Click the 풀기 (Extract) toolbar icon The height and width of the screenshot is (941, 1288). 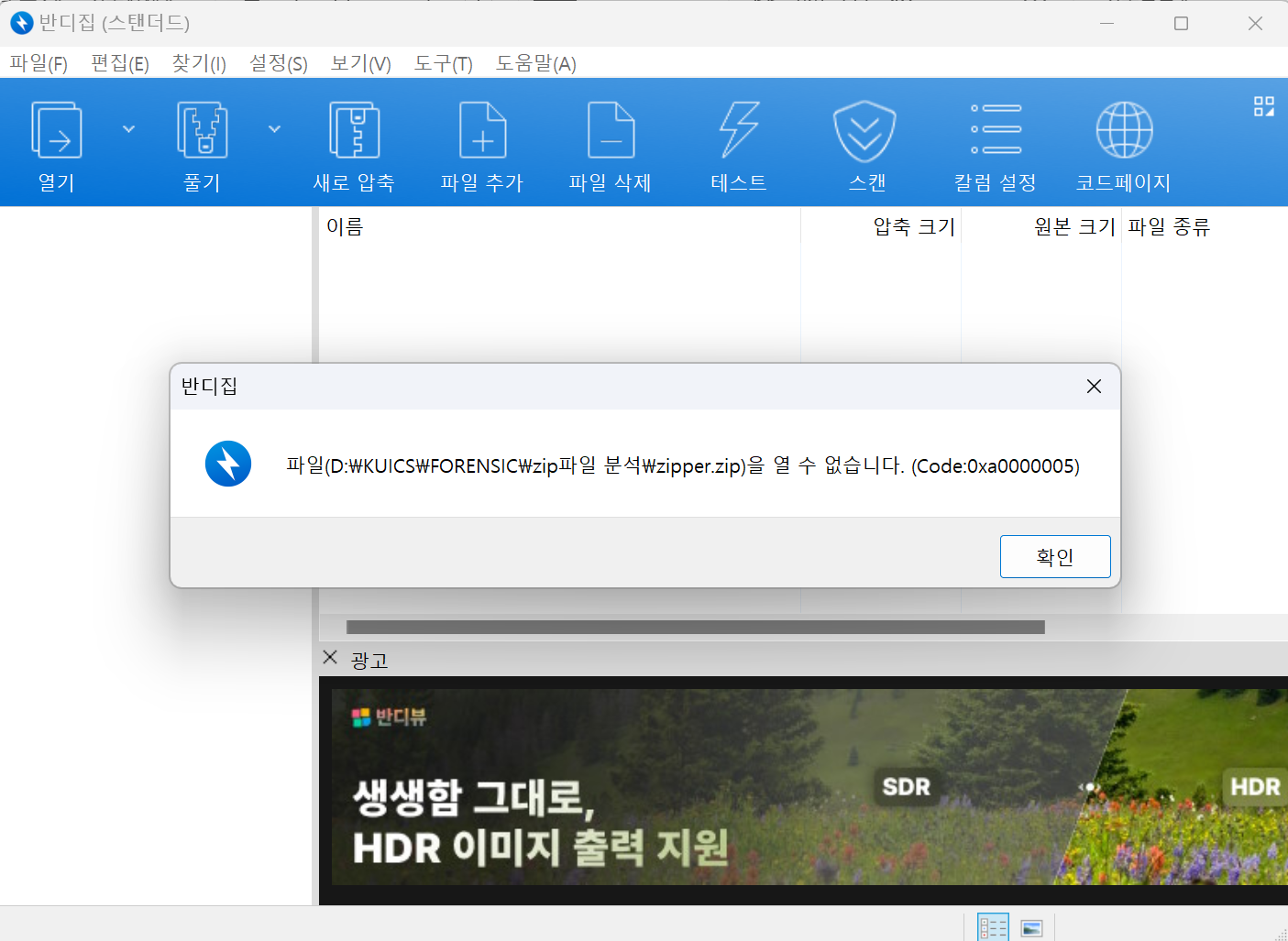pos(203,130)
